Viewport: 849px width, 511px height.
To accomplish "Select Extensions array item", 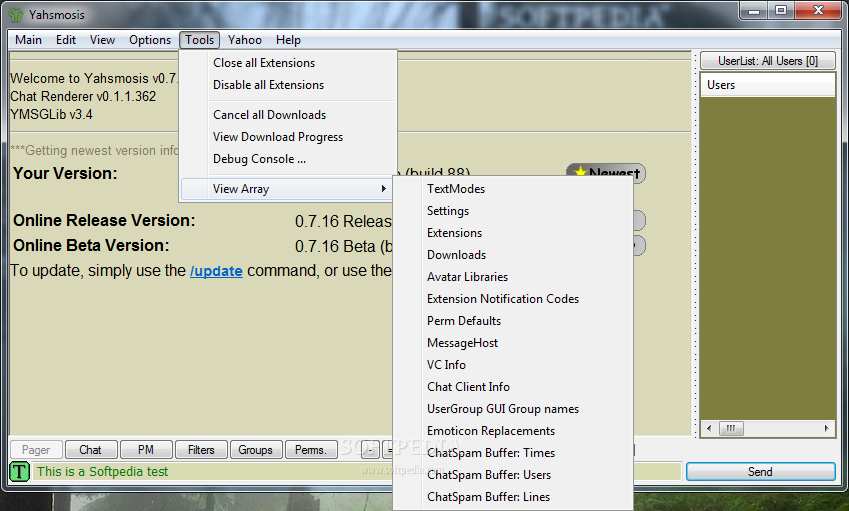I will (513, 233).
